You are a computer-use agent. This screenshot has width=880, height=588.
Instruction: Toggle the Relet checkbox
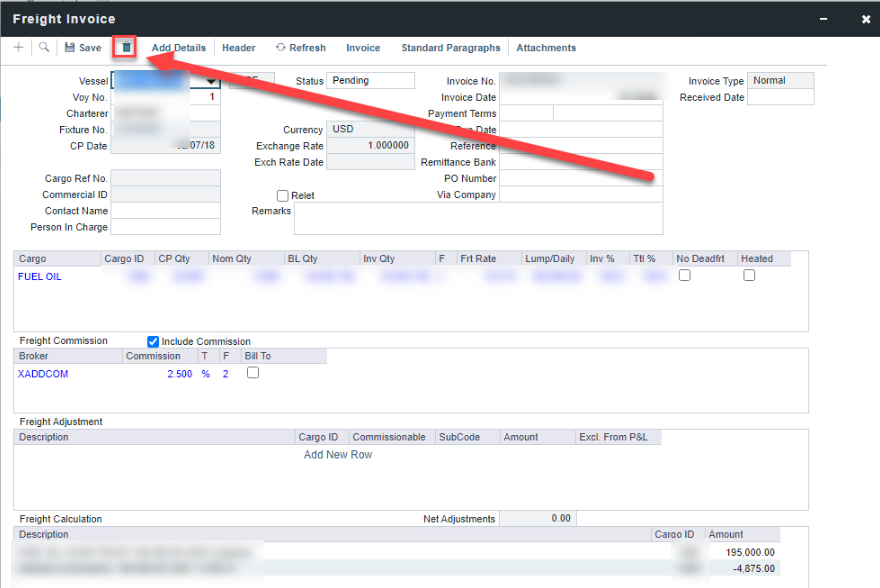pos(283,196)
